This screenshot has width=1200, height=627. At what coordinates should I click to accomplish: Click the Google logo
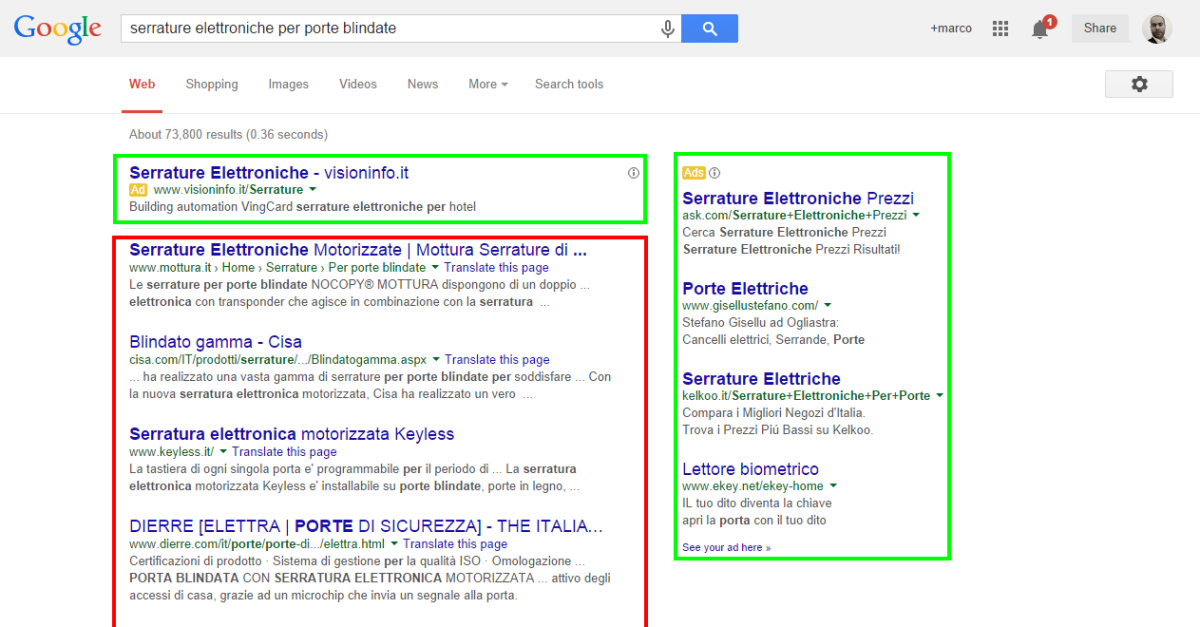(58, 29)
